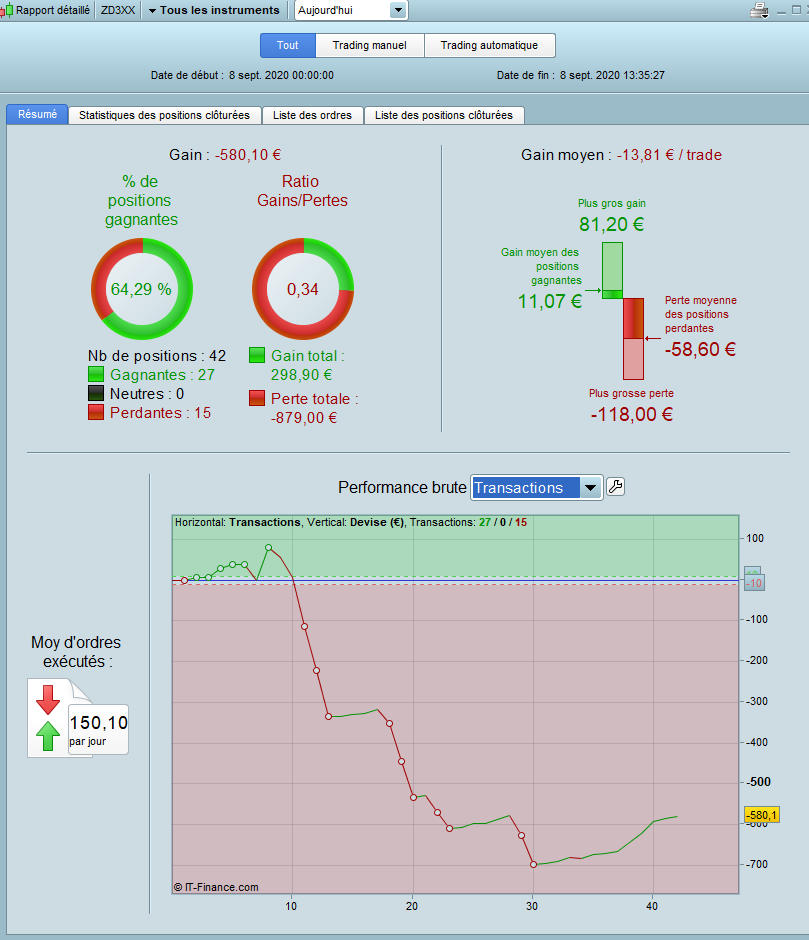Click the Ratio Gains/Pertes donut chart

click(303, 289)
